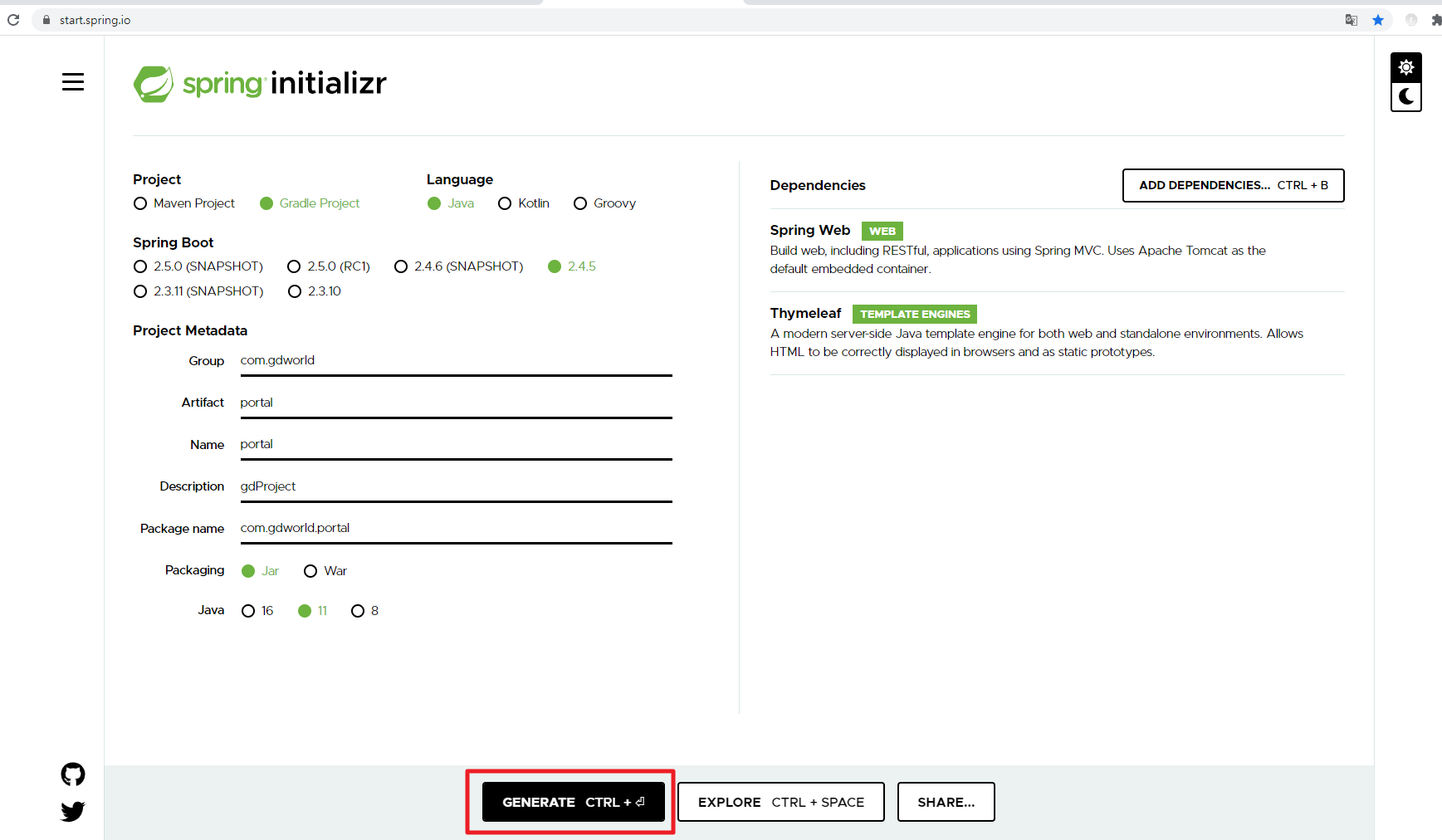The height and width of the screenshot is (840, 1442).
Task: Click the Thymeleaf dependency title
Action: 805,313
